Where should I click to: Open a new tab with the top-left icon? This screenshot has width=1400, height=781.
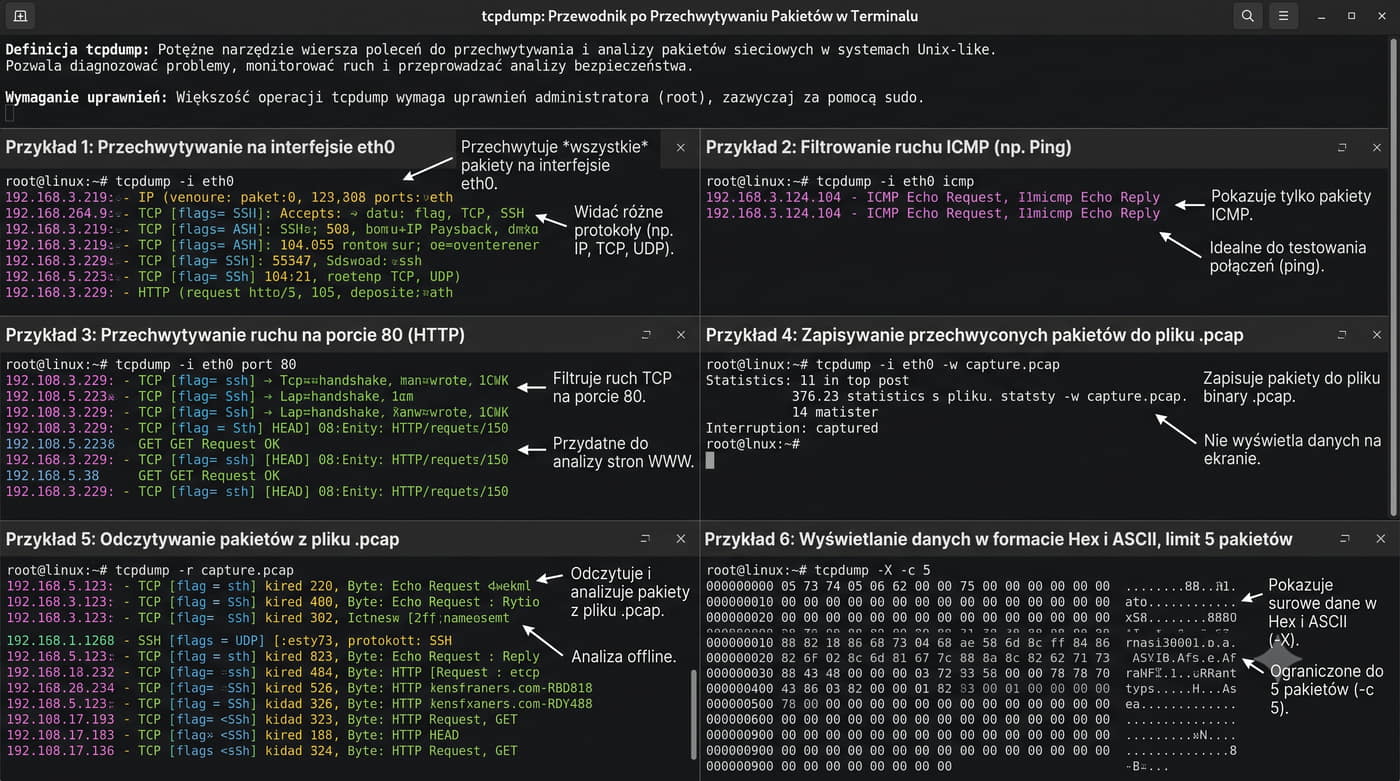20,16
